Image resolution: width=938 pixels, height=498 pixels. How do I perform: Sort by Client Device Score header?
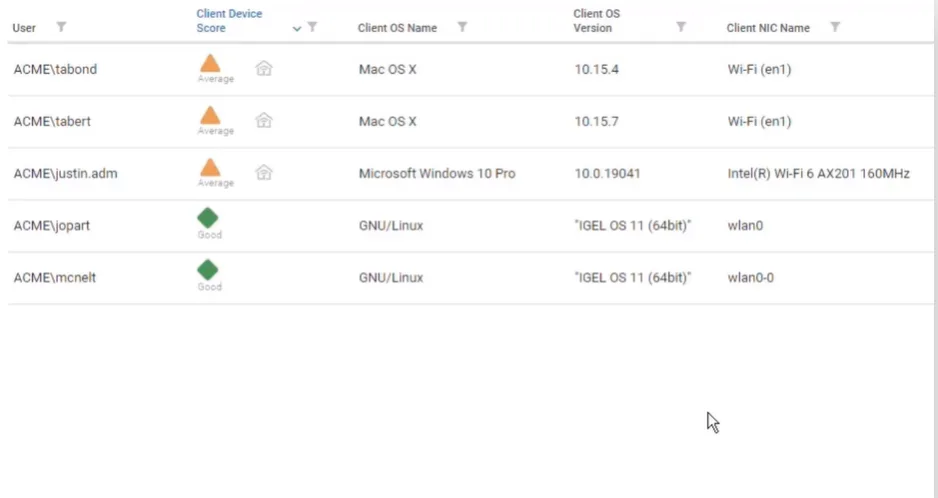(x=229, y=21)
